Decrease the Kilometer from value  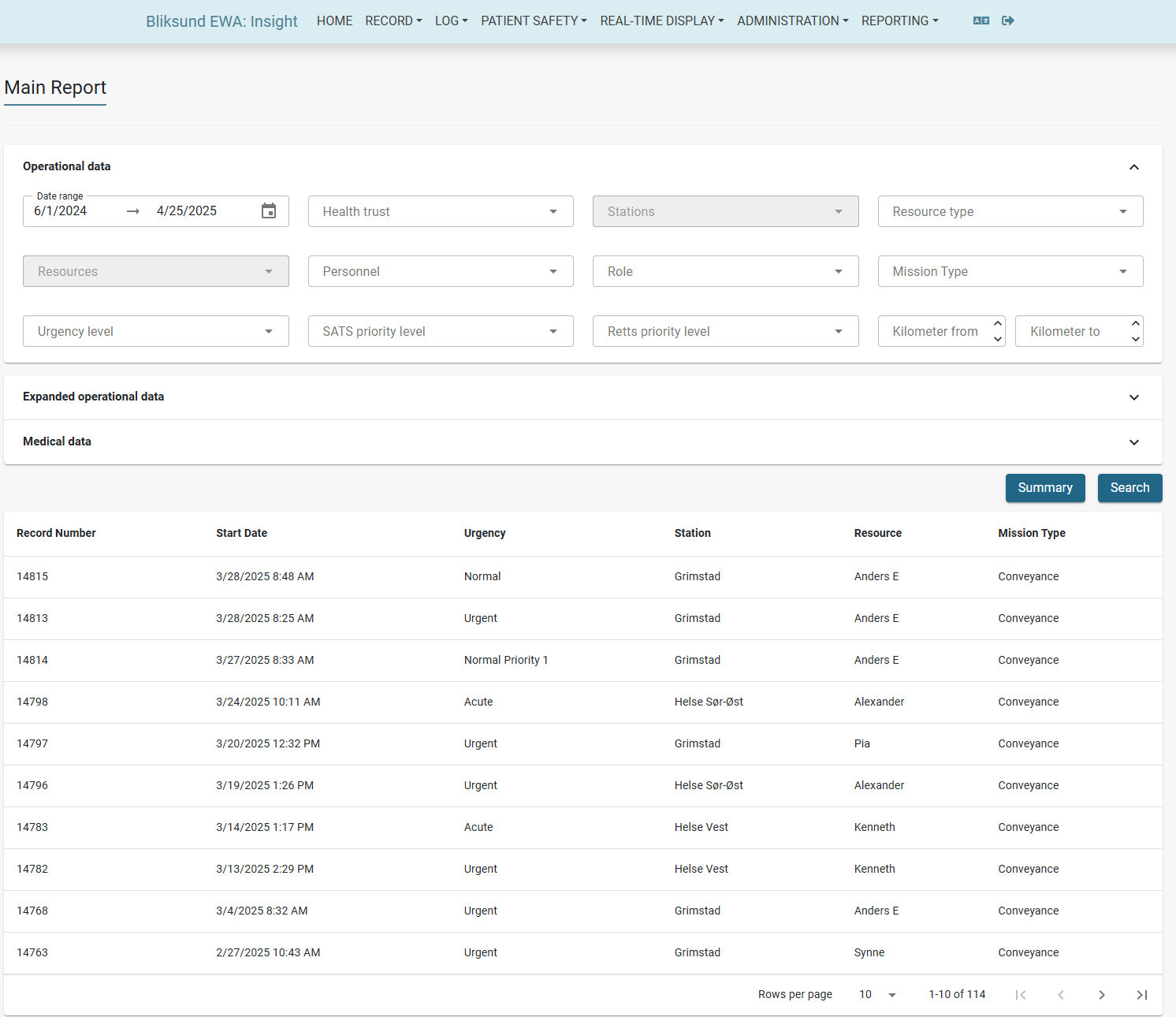click(x=998, y=339)
